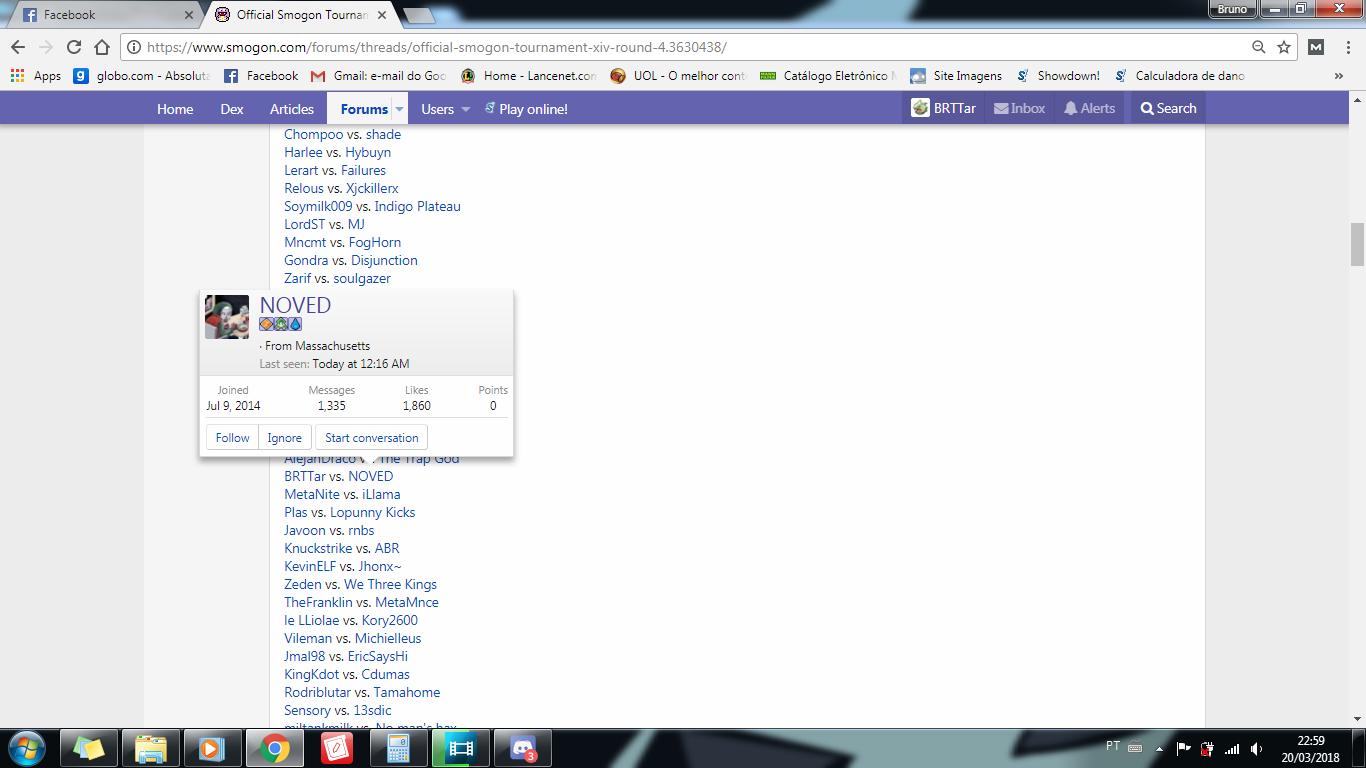This screenshot has height=768, width=1366.
Task: Open the Alerts bell in forum navbar
Action: pyautogui.click(x=1089, y=109)
